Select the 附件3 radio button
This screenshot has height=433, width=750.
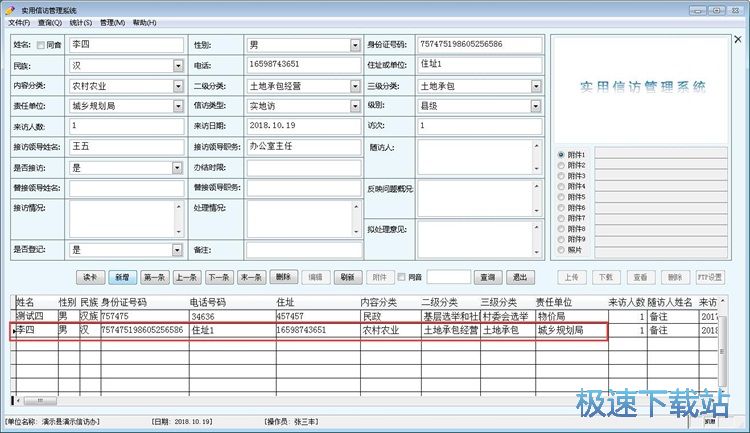click(x=561, y=176)
